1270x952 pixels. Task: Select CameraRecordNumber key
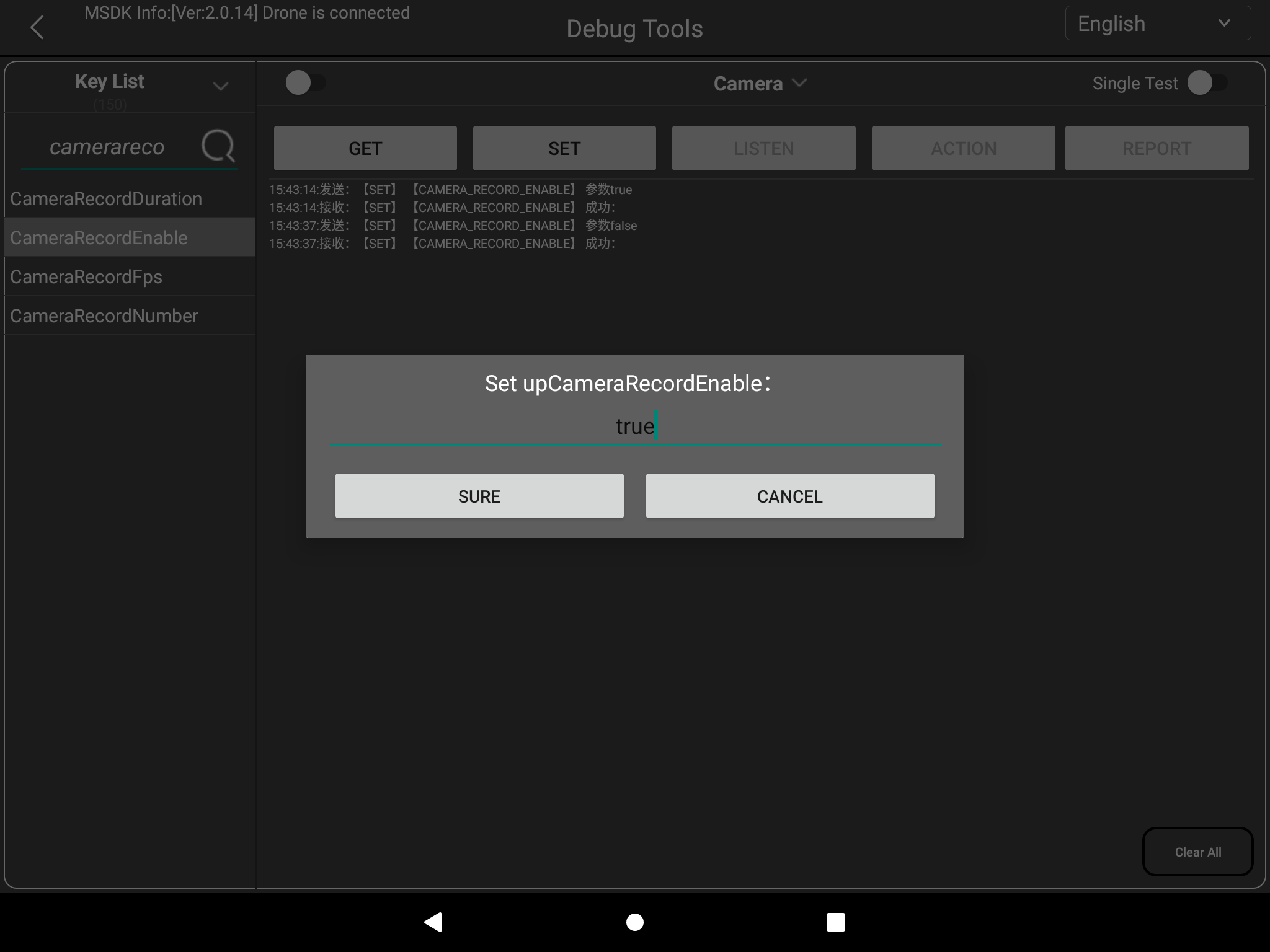coord(130,315)
